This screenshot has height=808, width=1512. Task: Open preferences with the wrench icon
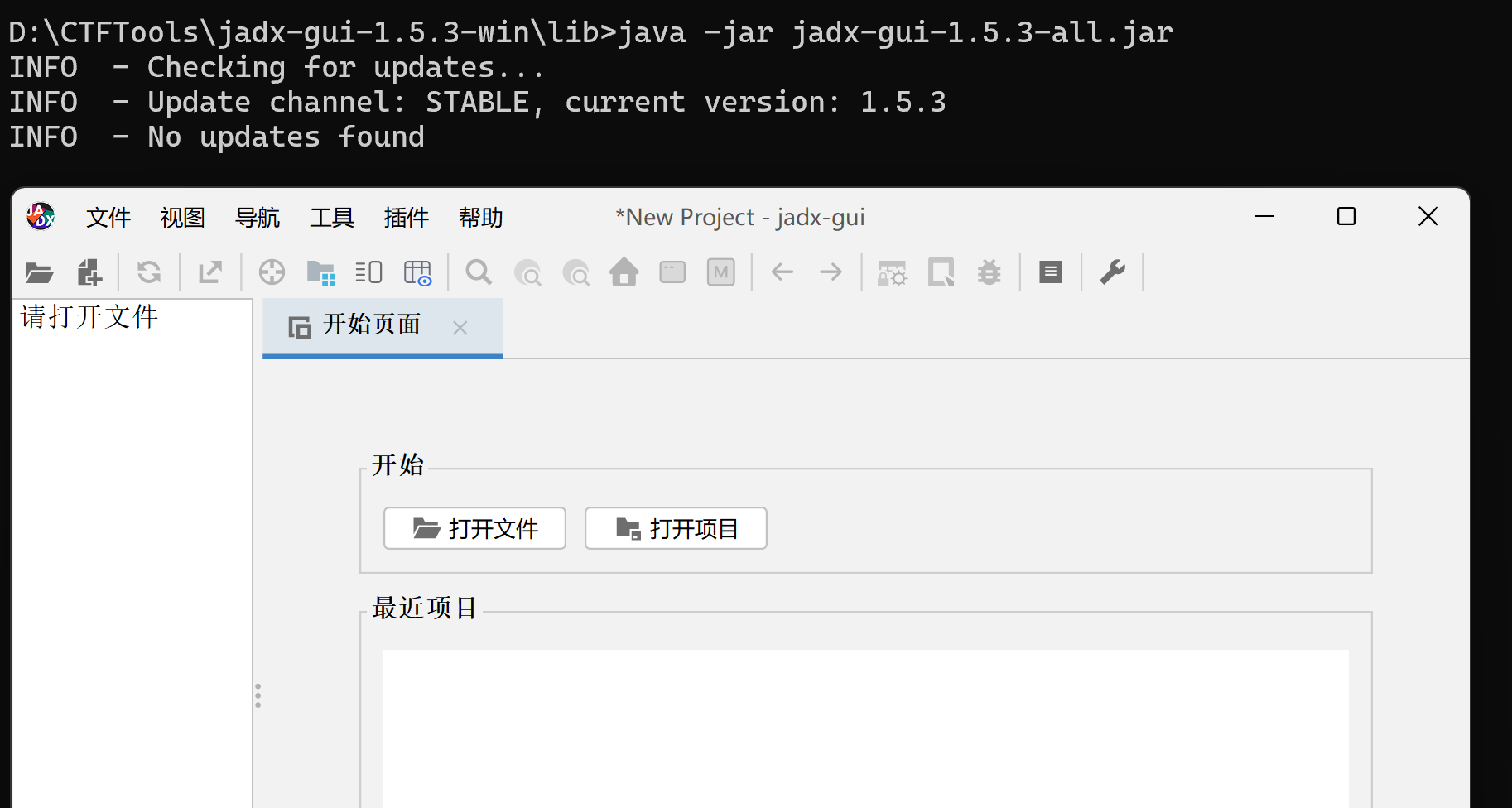pyautogui.click(x=1112, y=272)
